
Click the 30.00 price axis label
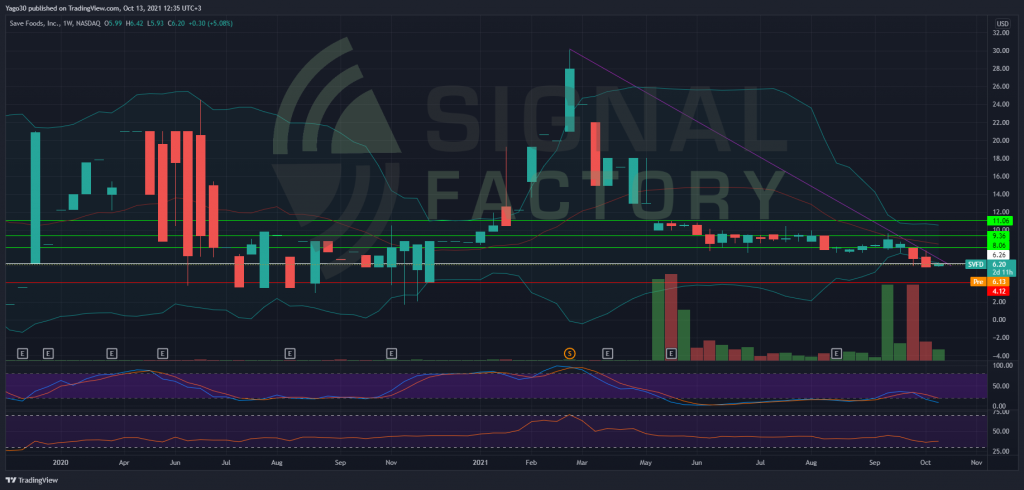[1002, 51]
